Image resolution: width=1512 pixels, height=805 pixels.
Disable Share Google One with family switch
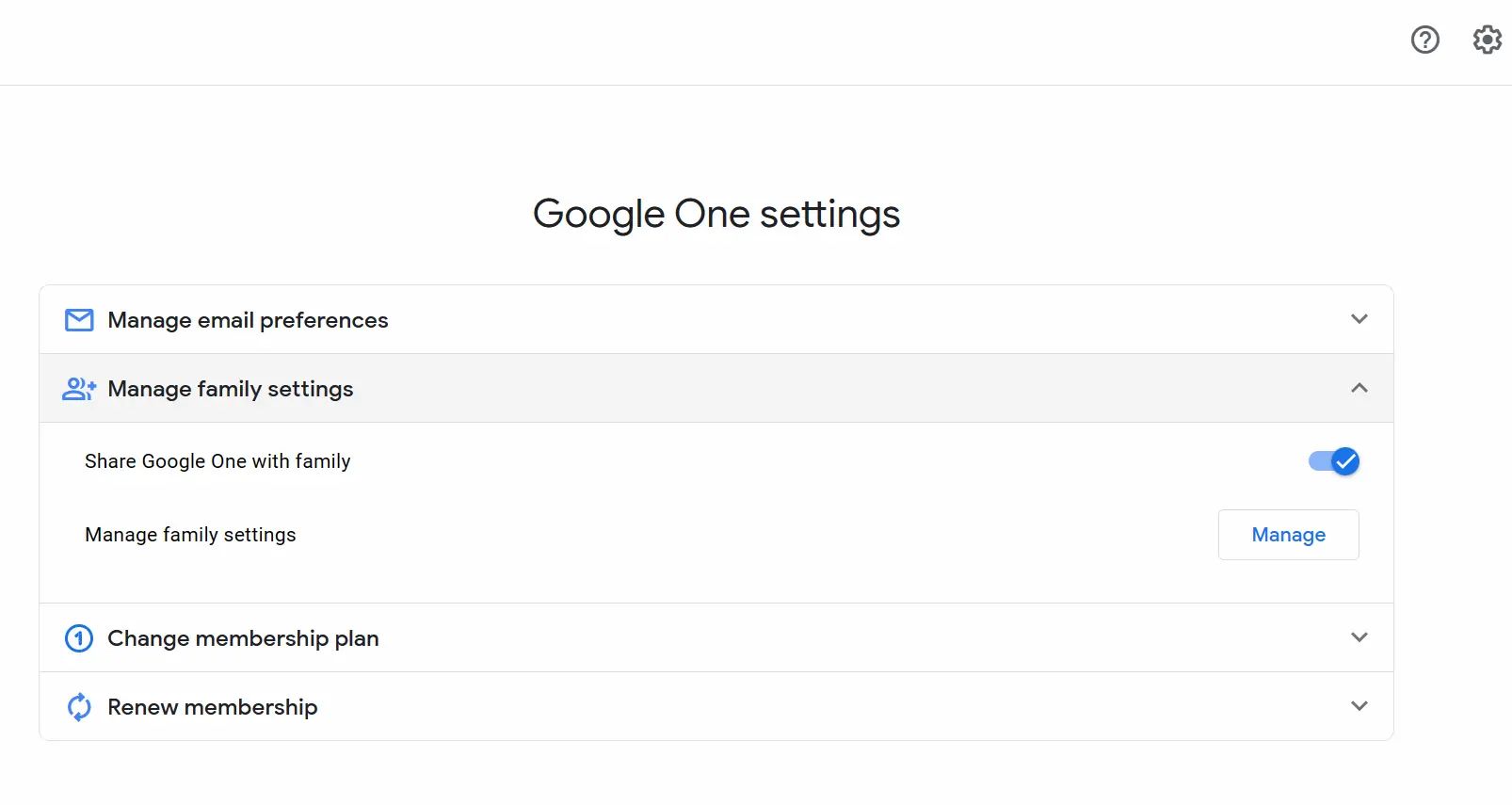[1334, 461]
